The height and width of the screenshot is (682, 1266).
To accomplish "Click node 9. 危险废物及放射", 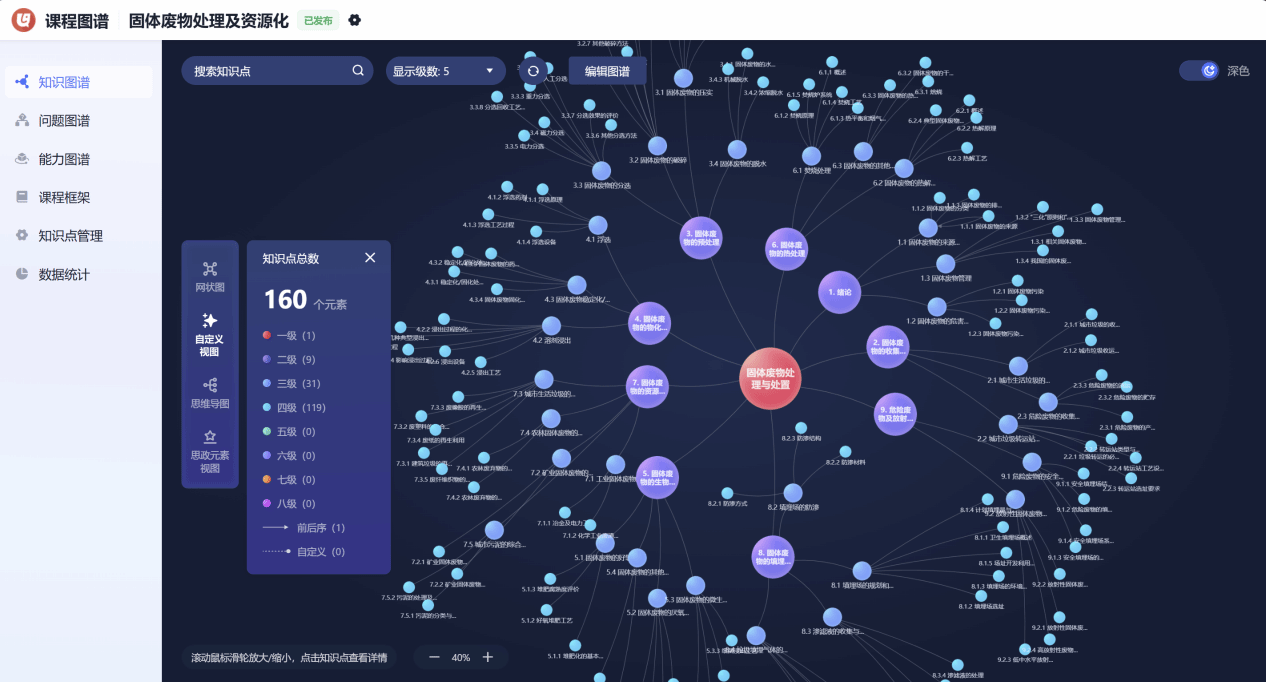I will [895, 414].
